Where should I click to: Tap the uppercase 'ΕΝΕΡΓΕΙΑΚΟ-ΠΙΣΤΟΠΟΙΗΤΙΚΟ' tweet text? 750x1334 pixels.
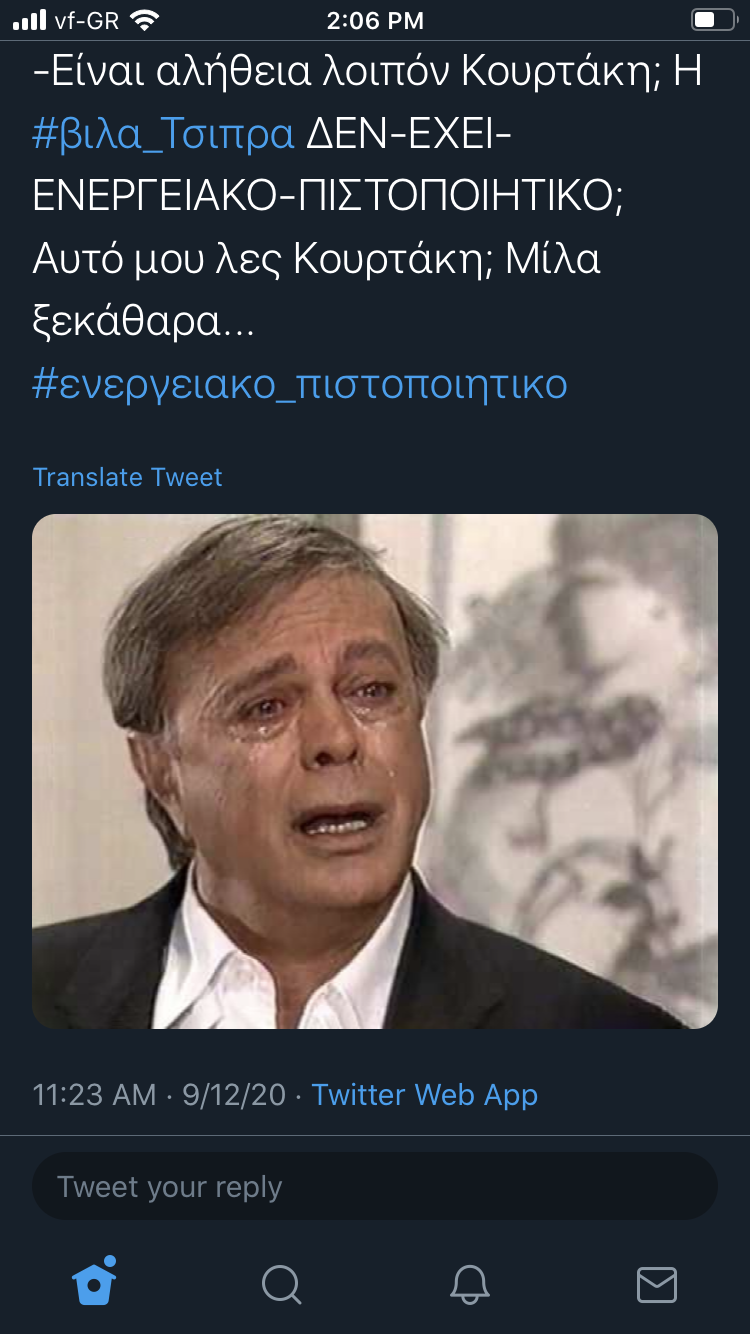[327, 196]
